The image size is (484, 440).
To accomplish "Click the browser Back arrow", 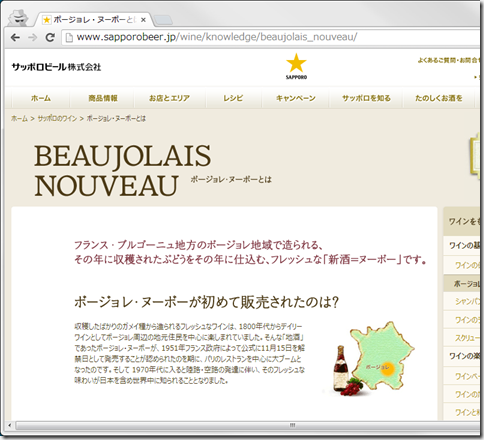I will (15, 37).
